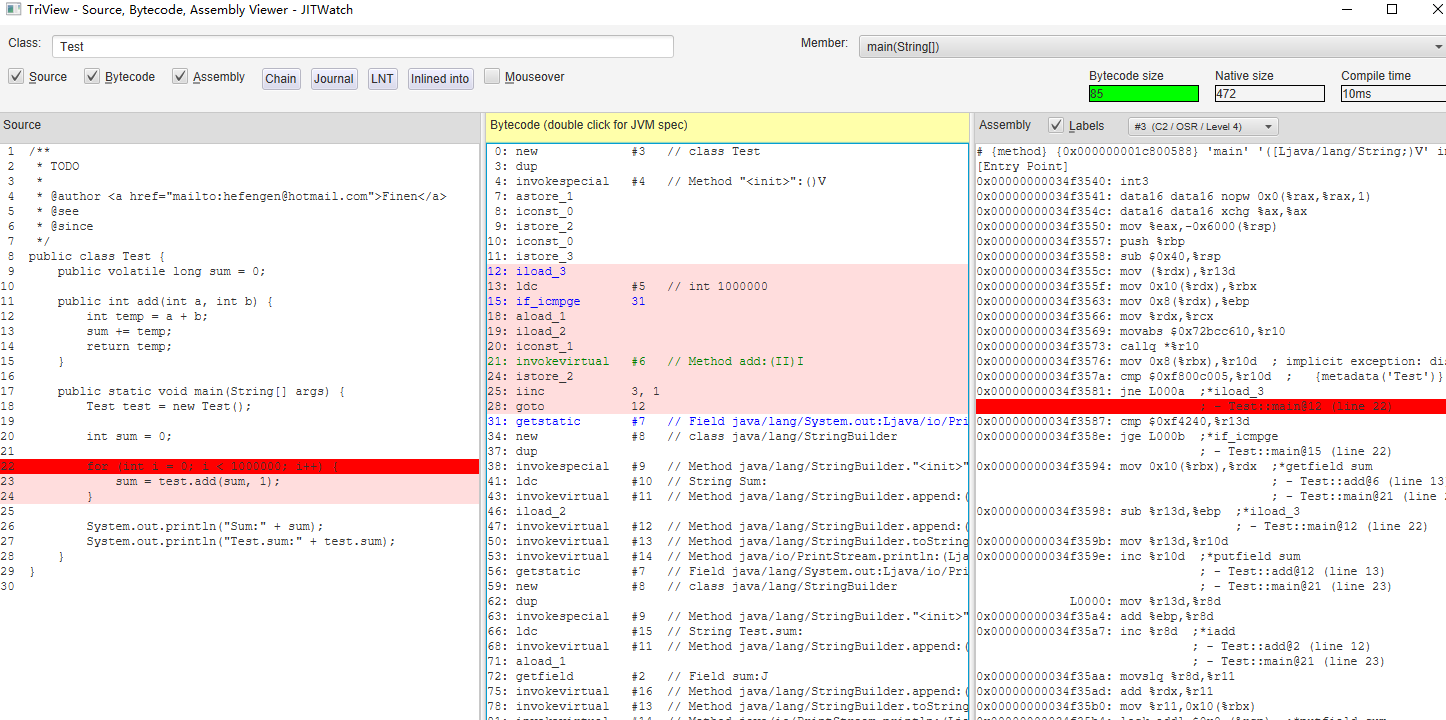The image size is (1446, 720).
Task: Select bytecode line '28: goto 12'
Action: point(727,406)
